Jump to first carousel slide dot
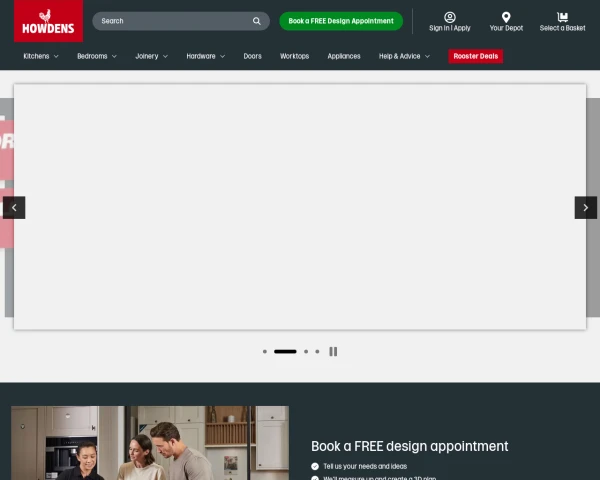 pyautogui.click(x=265, y=351)
